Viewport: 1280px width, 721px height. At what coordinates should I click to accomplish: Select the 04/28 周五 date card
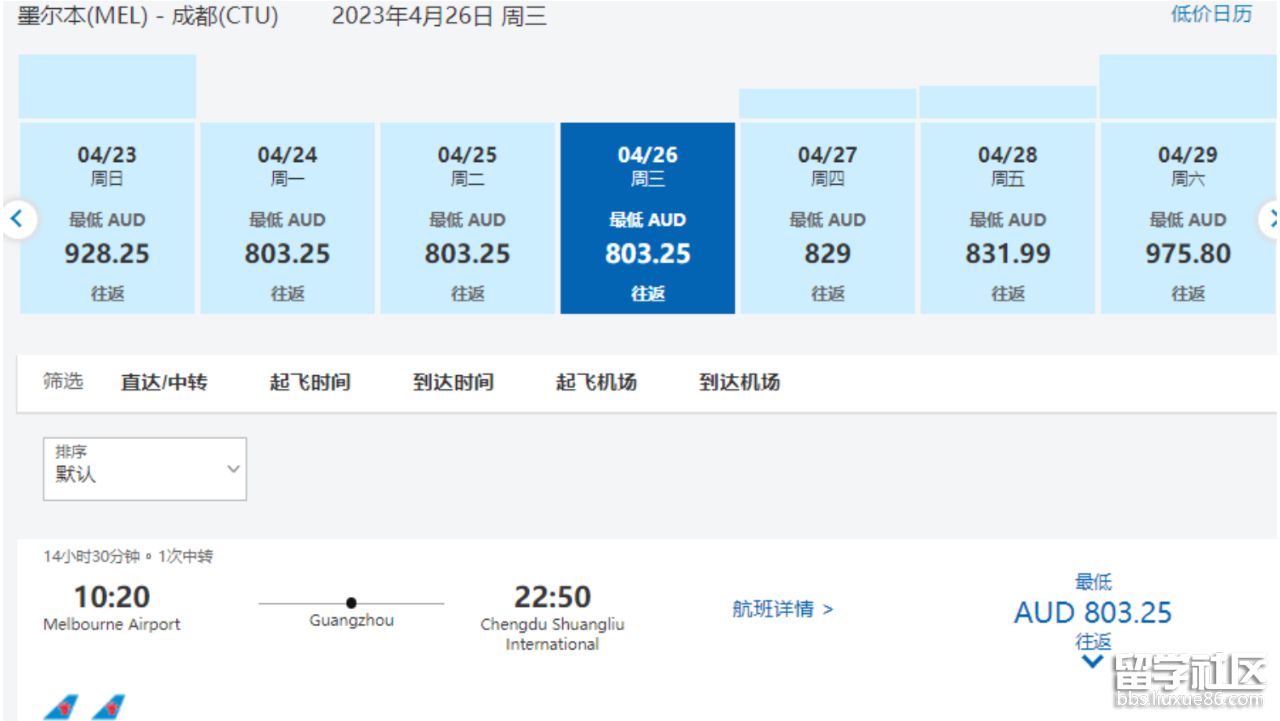(x=1007, y=218)
